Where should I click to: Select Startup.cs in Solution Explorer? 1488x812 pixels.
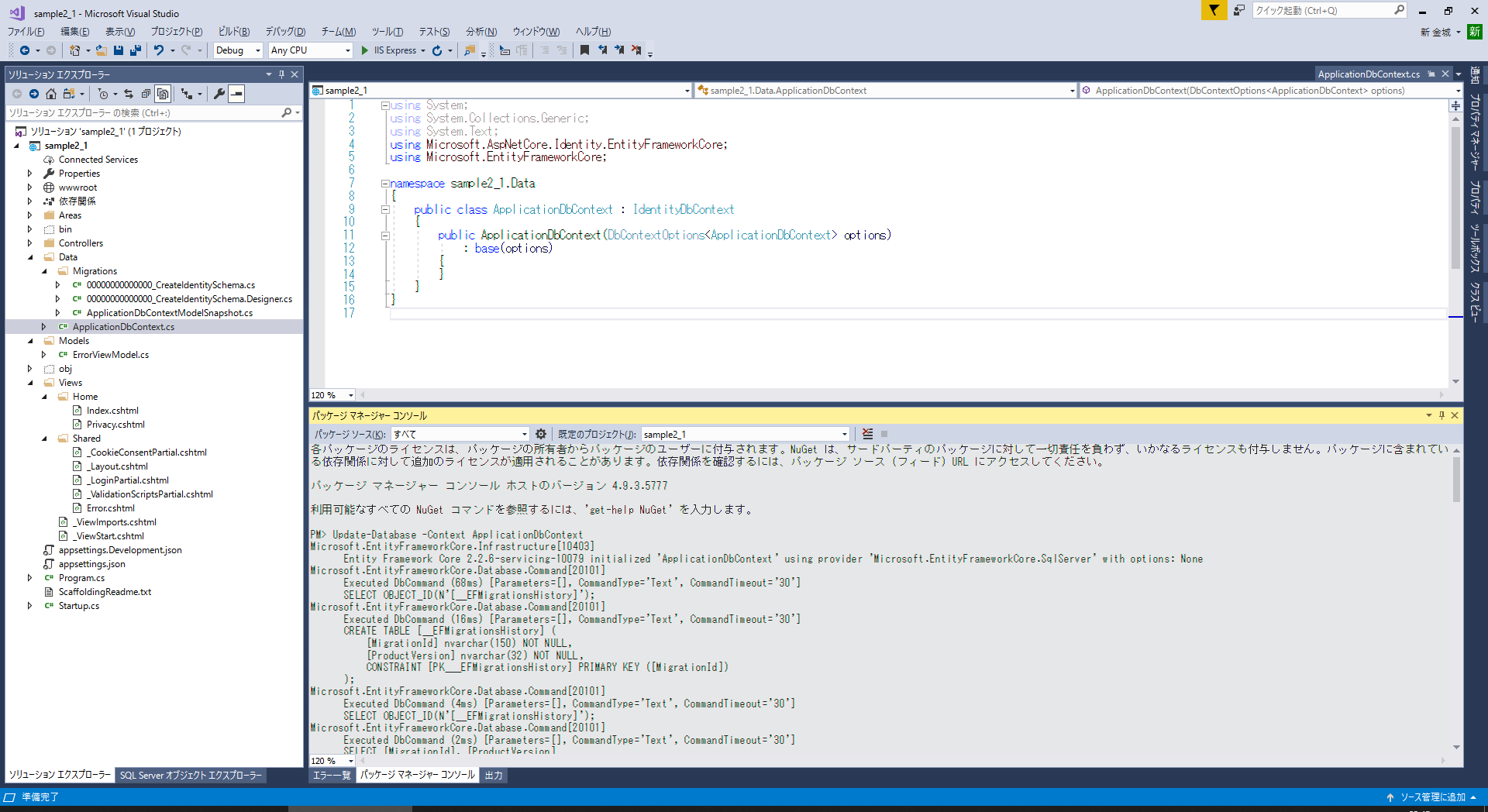tap(79, 606)
